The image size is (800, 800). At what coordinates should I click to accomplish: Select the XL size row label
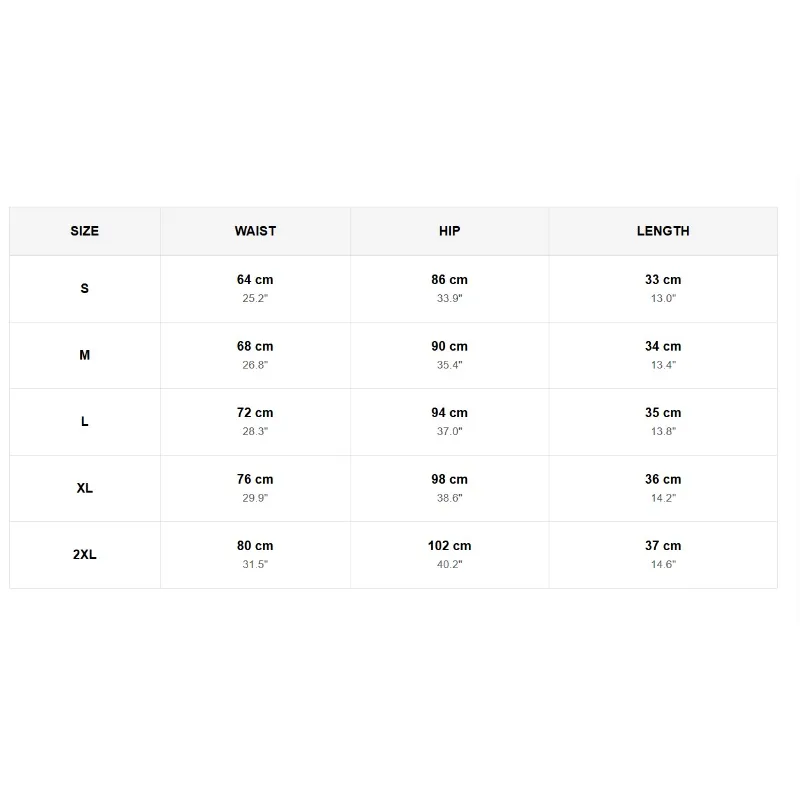85,488
